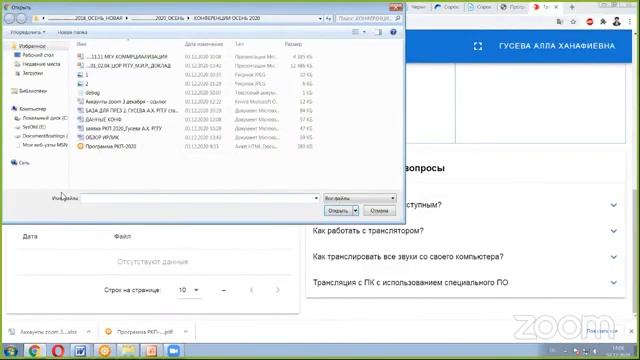Click the Windows Start button

tap(11, 351)
